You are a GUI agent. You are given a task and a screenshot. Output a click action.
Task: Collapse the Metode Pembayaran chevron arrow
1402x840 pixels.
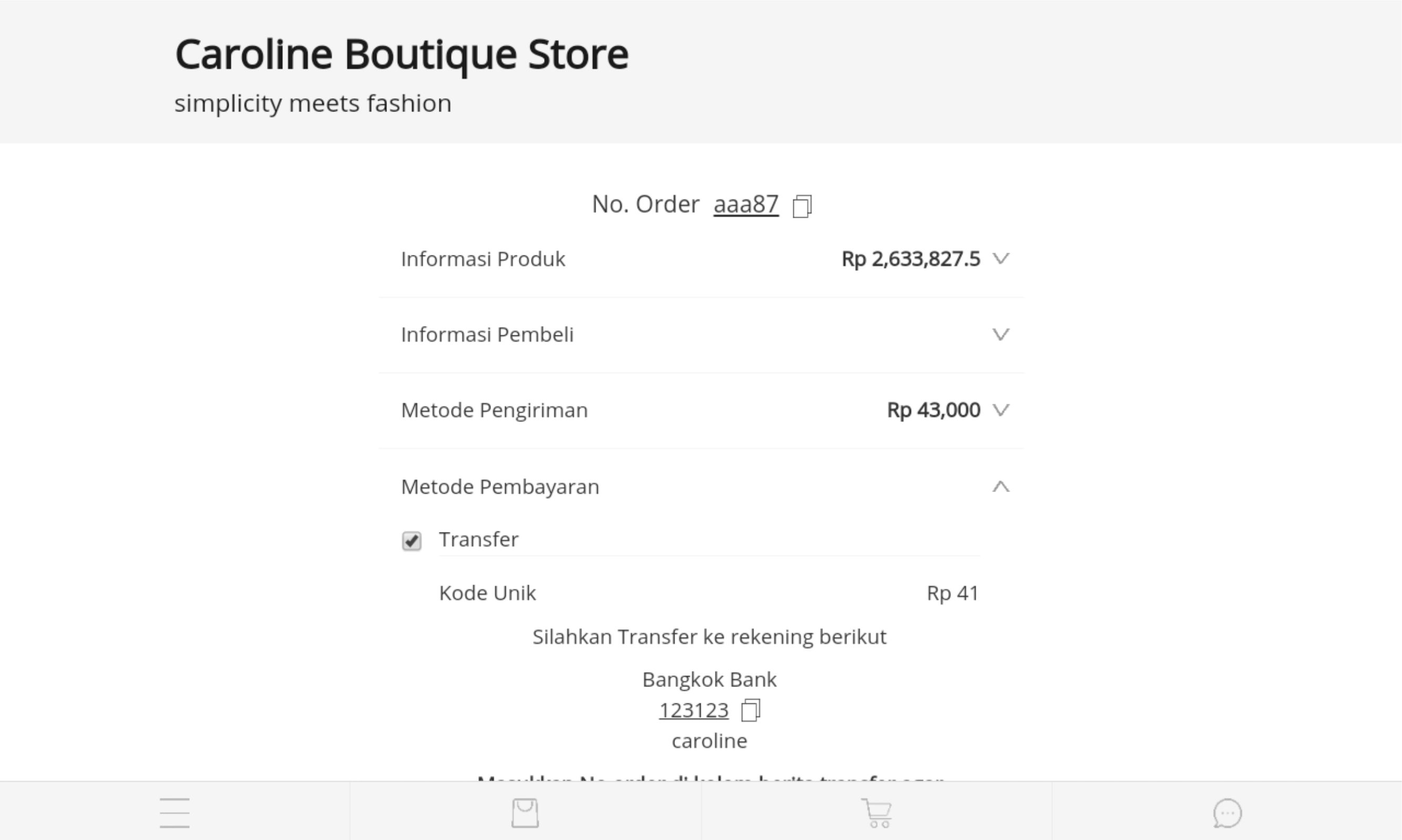(x=1001, y=487)
